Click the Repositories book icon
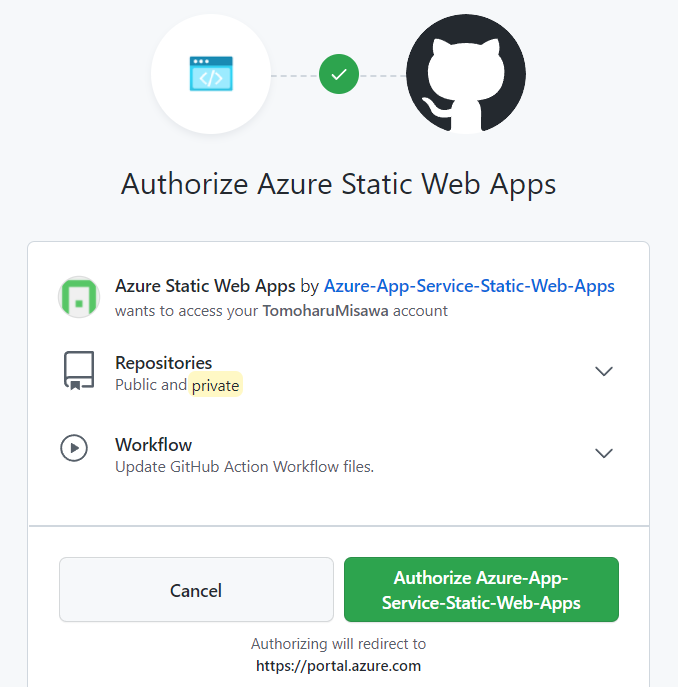Image resolution: width=678 pixels, height=687 pixels. click(x=79, y=370)
